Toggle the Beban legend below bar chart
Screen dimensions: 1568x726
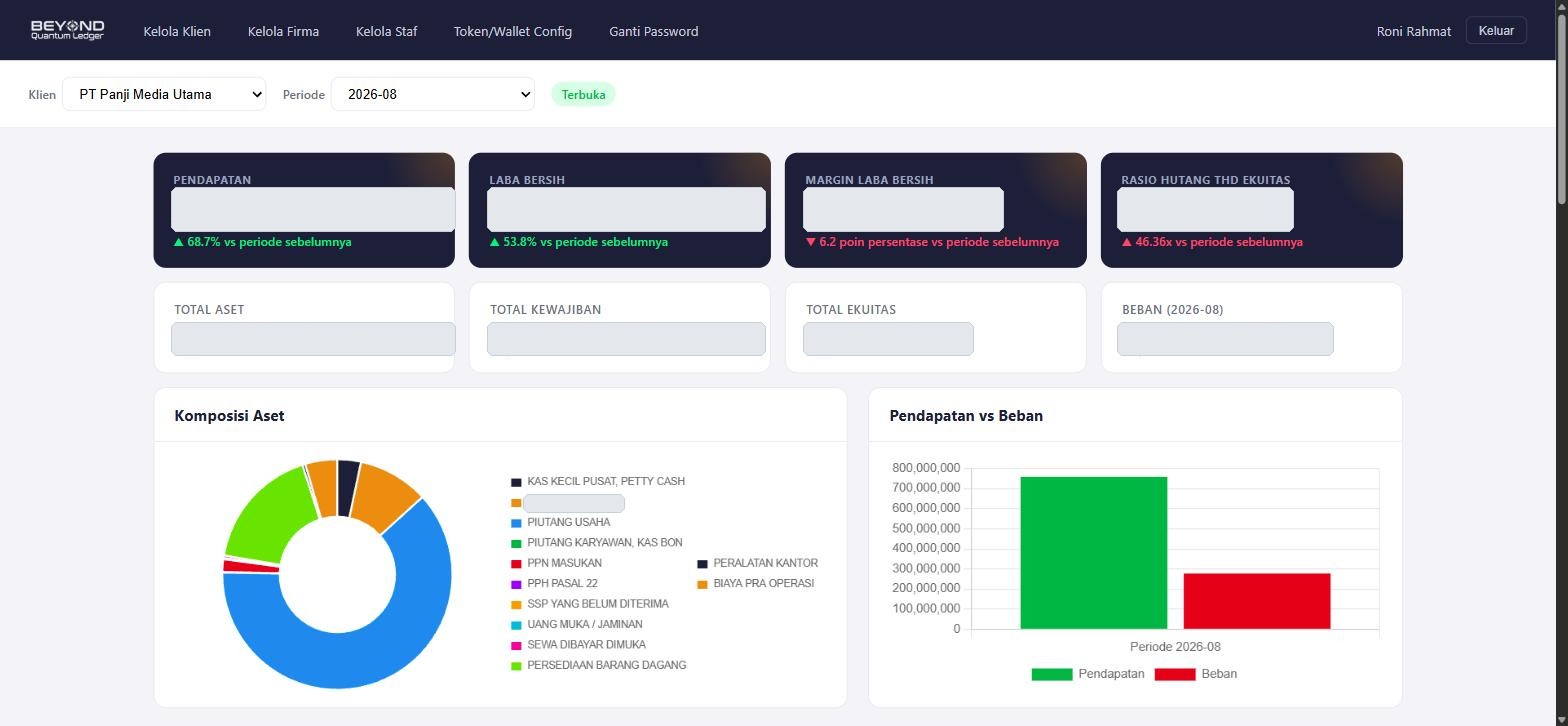pos(1196,674)
